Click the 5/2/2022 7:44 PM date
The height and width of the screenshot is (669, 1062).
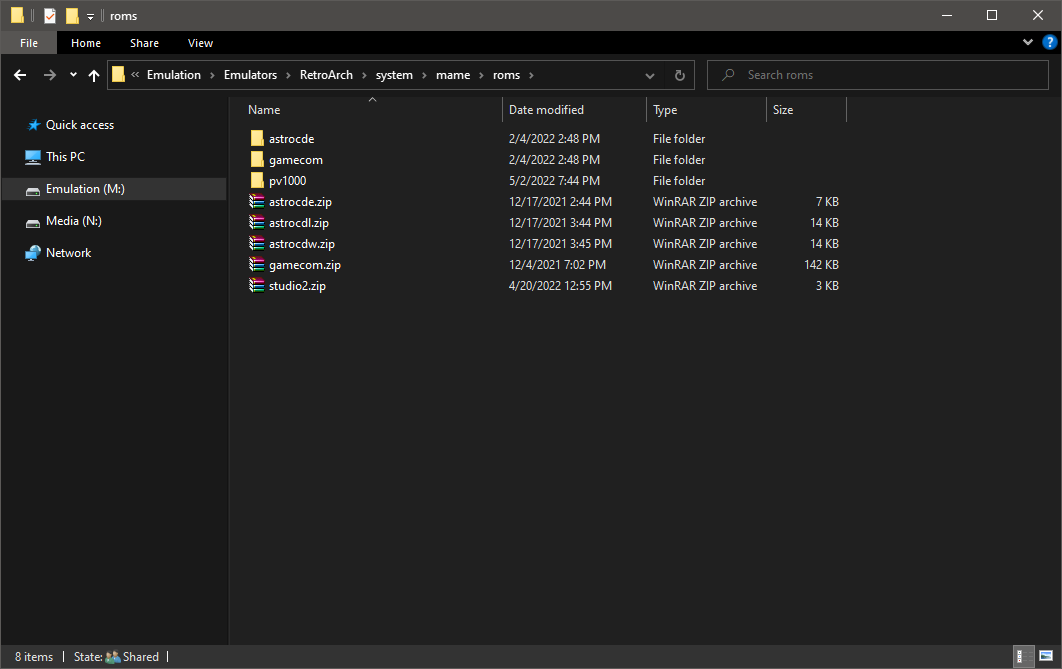pyautogui.click(x=554, y=181)
